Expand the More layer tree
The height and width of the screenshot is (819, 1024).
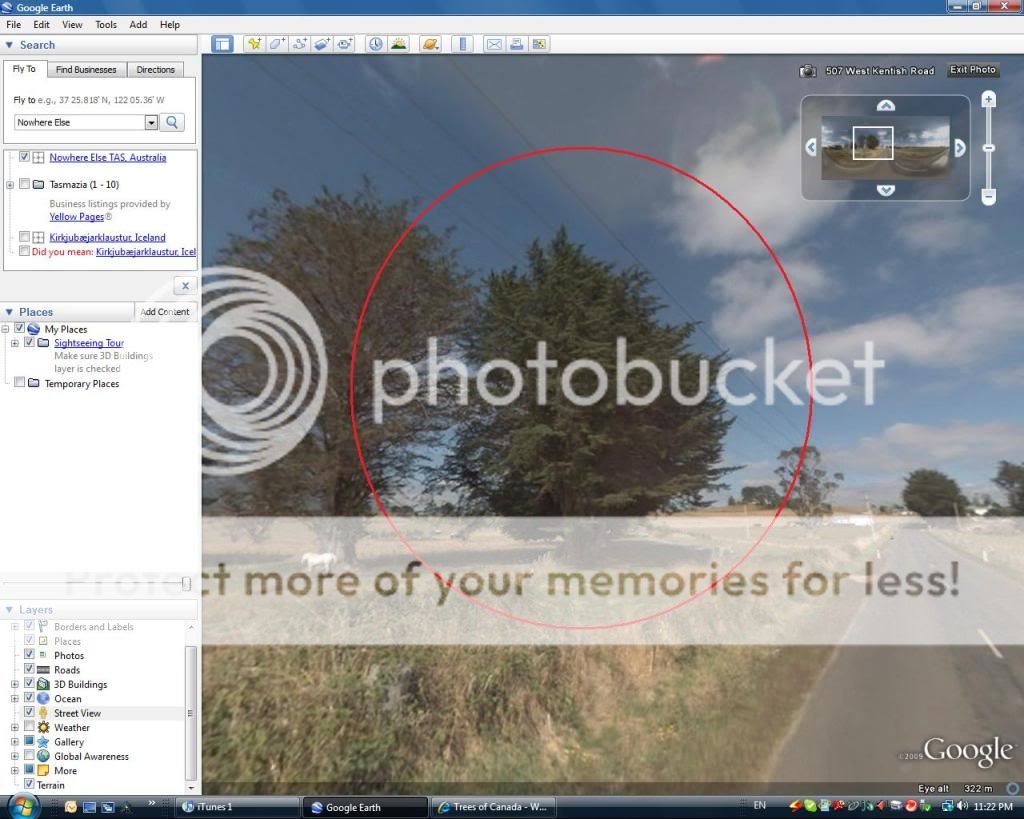(14, 771)
